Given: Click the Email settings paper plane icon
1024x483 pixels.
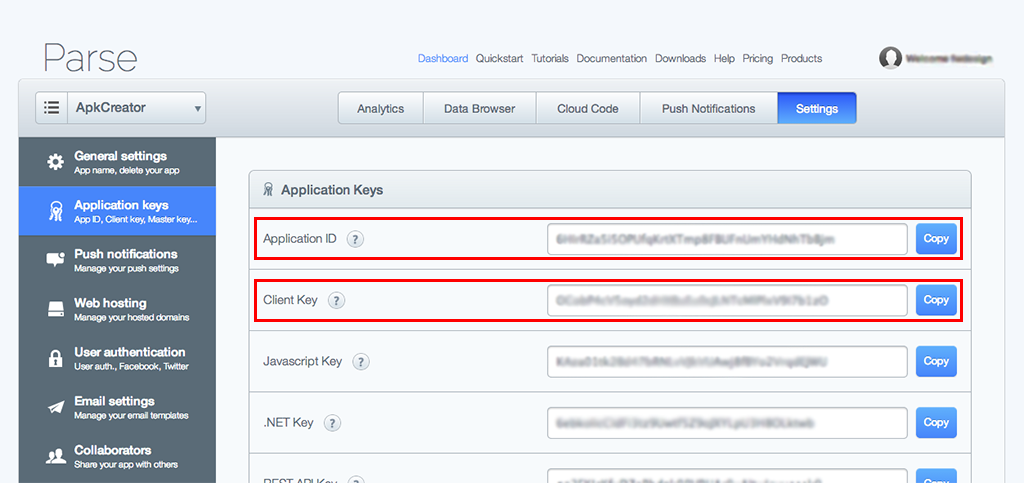Looking at the screenshot, I should point(56,407).
